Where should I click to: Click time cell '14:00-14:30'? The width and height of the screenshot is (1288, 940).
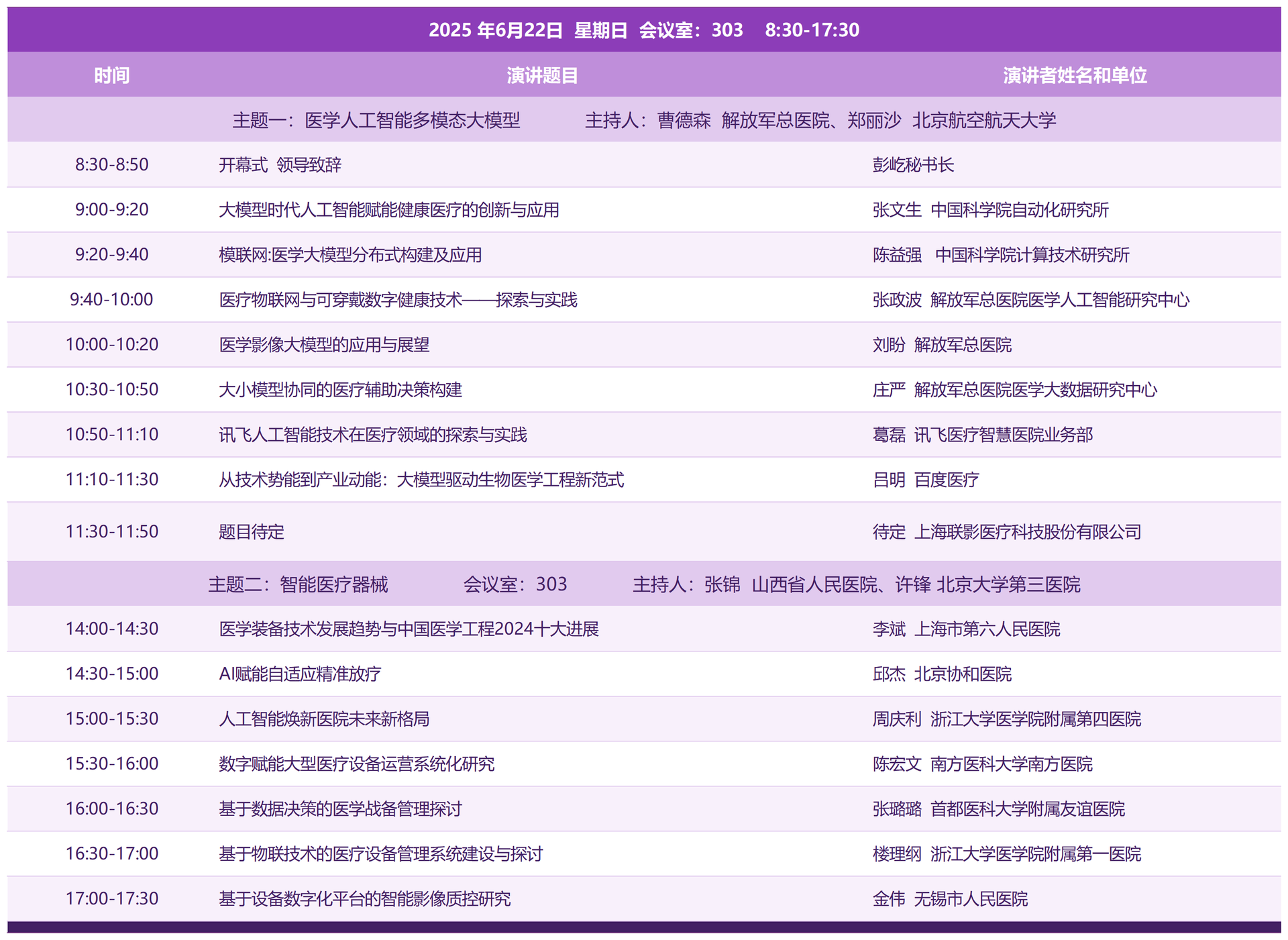[x=111, y=629]
